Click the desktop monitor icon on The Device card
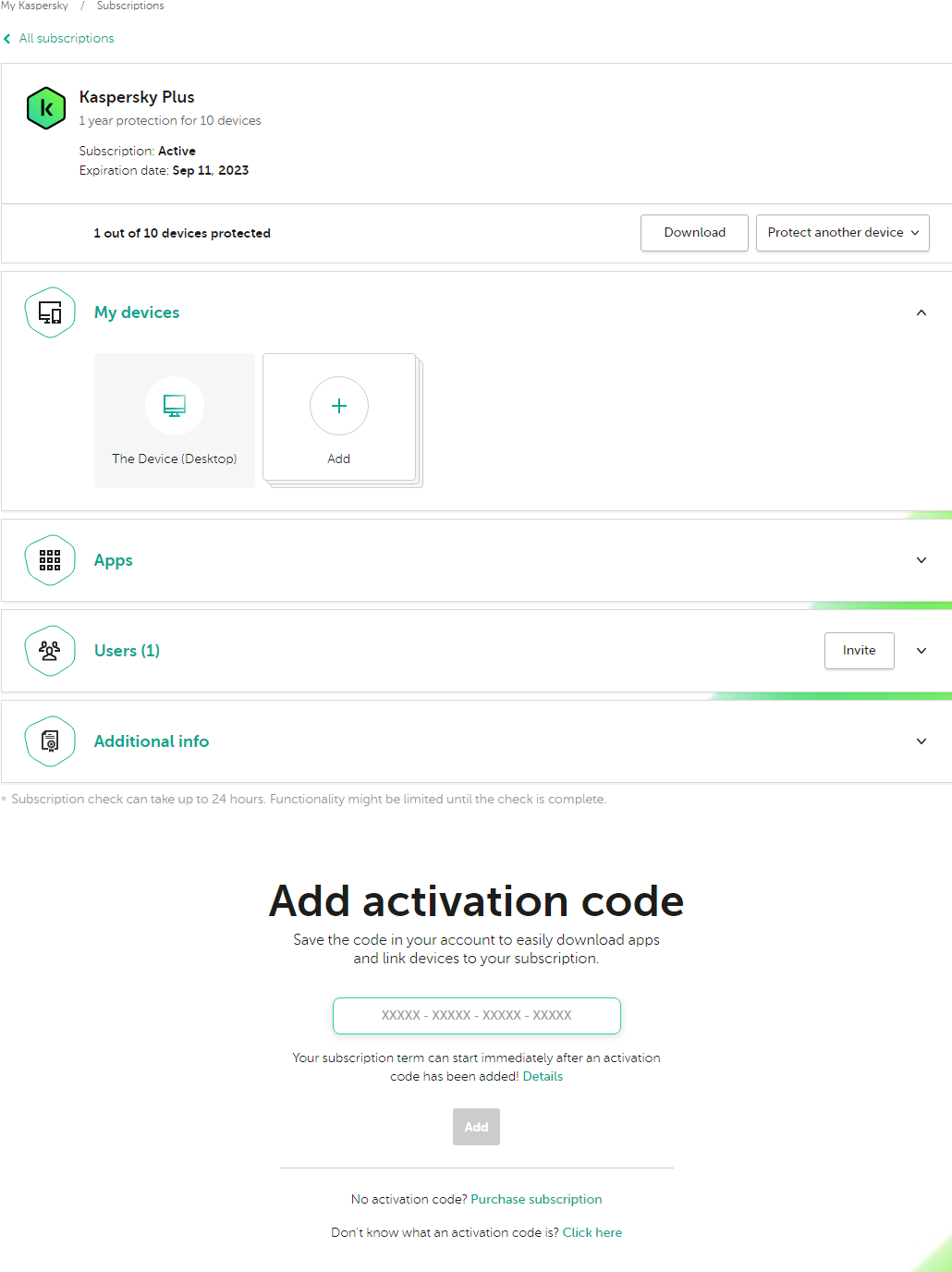 tap(174, 405)
